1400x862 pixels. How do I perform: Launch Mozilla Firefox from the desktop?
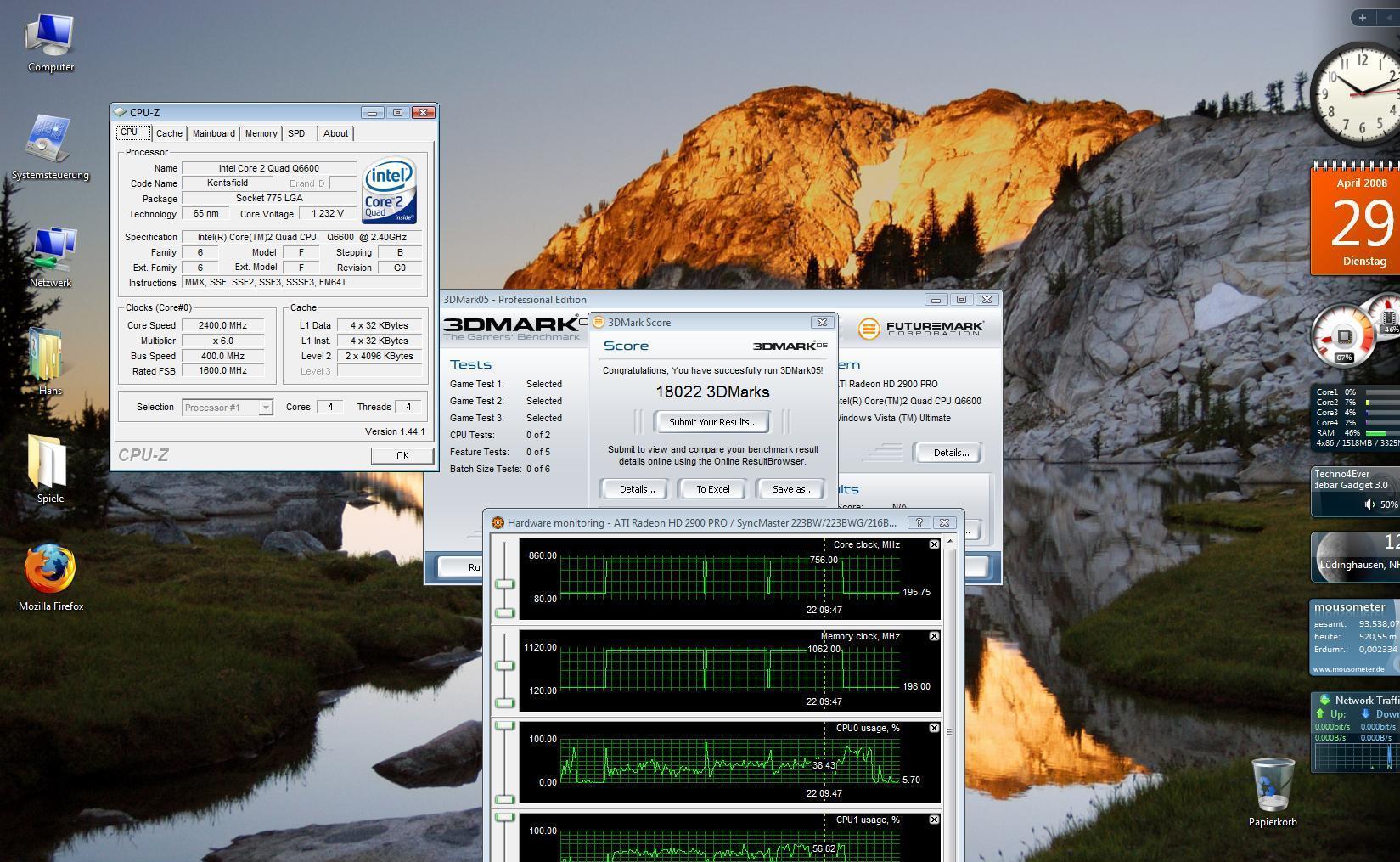coord(51,577)
